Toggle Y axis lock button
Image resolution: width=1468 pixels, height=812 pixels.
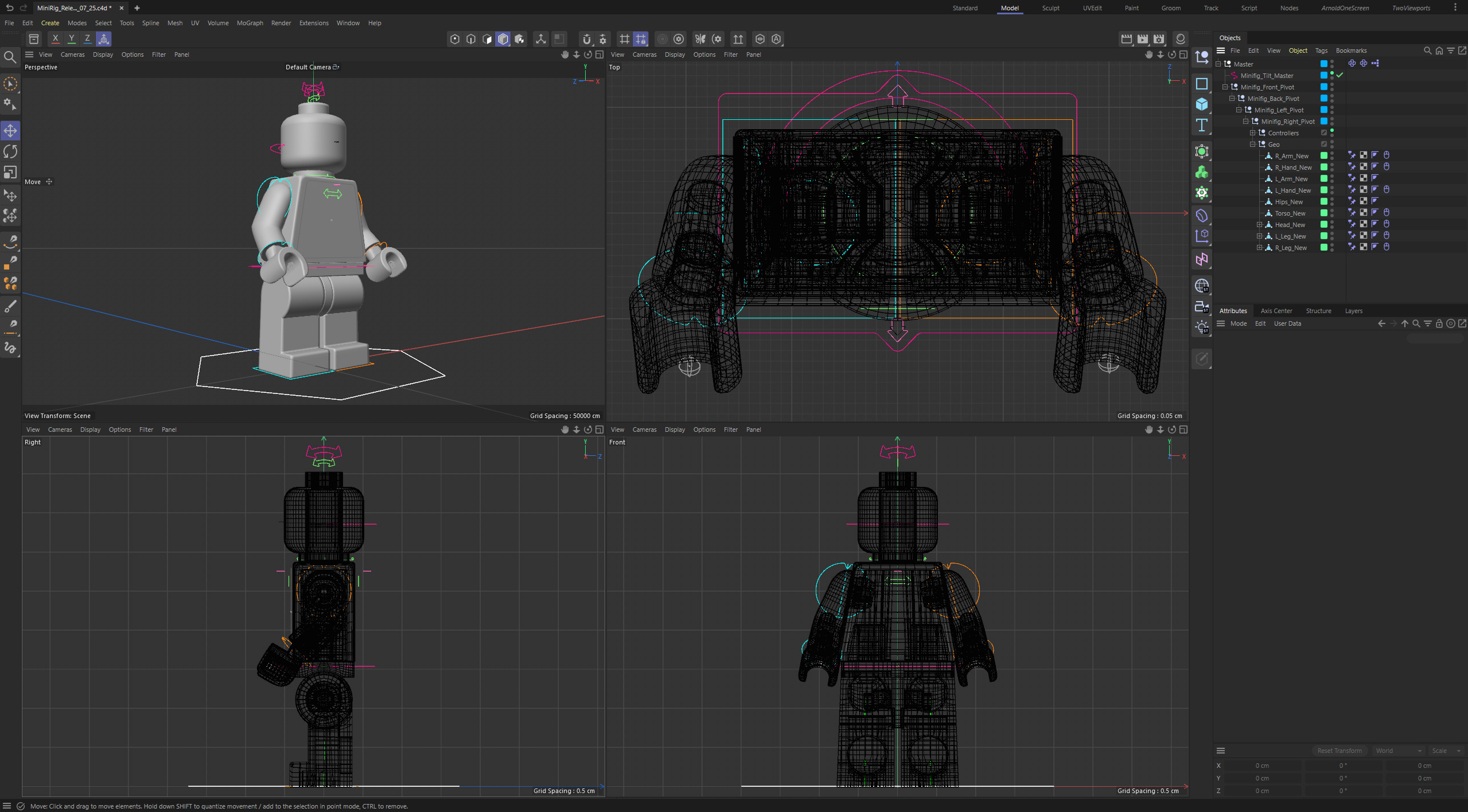click(x=71, y=39)
